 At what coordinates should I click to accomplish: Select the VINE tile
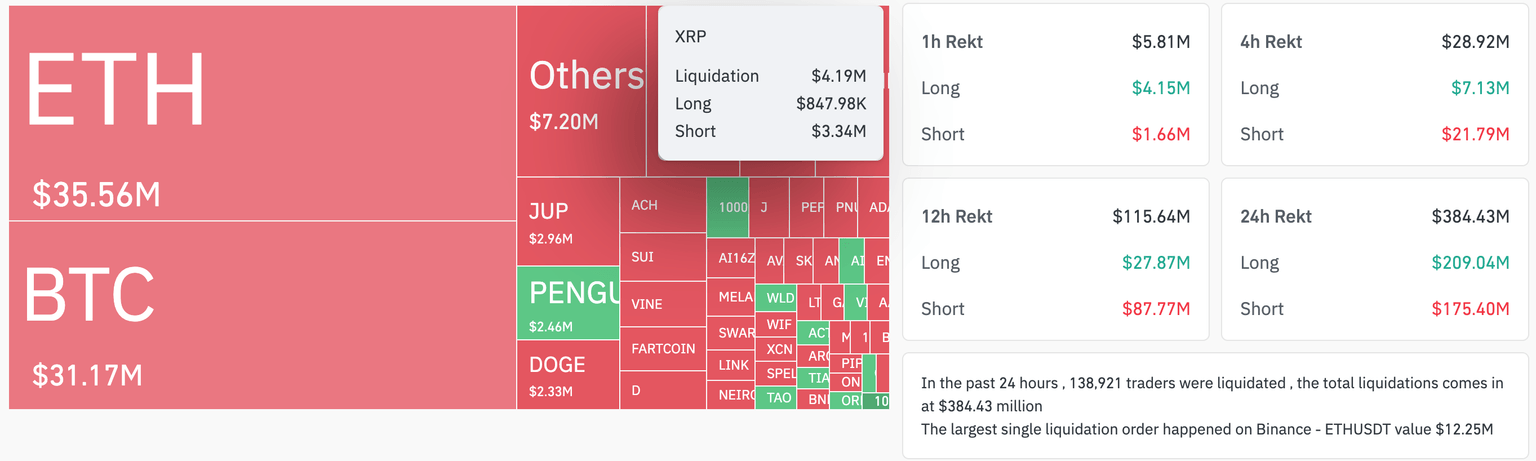(x=662, y=304)
